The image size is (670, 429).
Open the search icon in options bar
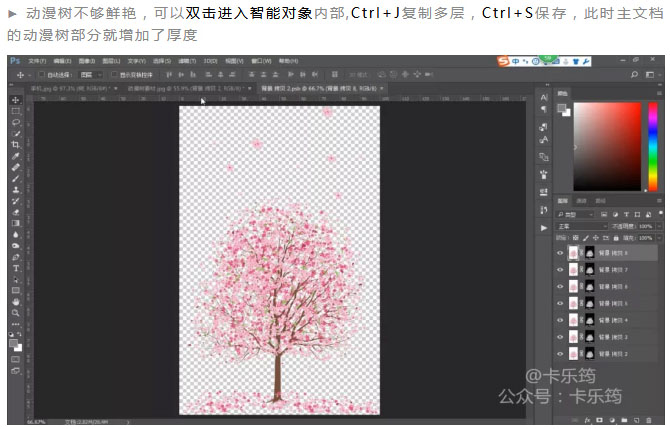click(635, 75)
